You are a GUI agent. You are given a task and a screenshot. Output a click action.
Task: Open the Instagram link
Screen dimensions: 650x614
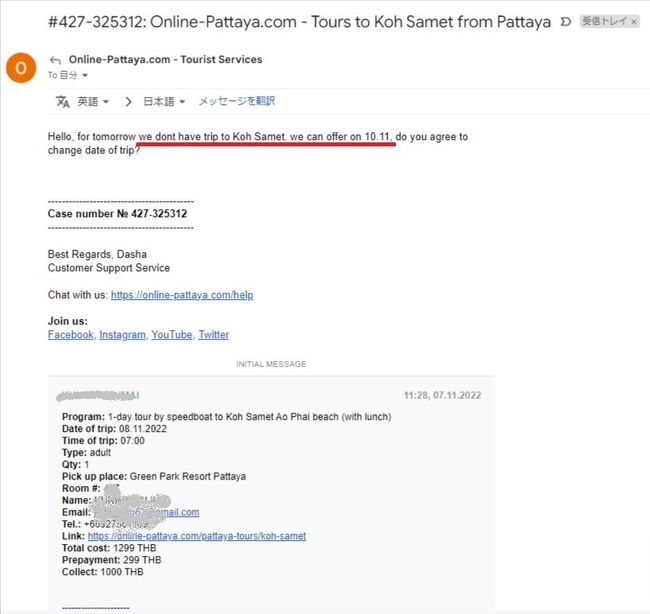122,335
